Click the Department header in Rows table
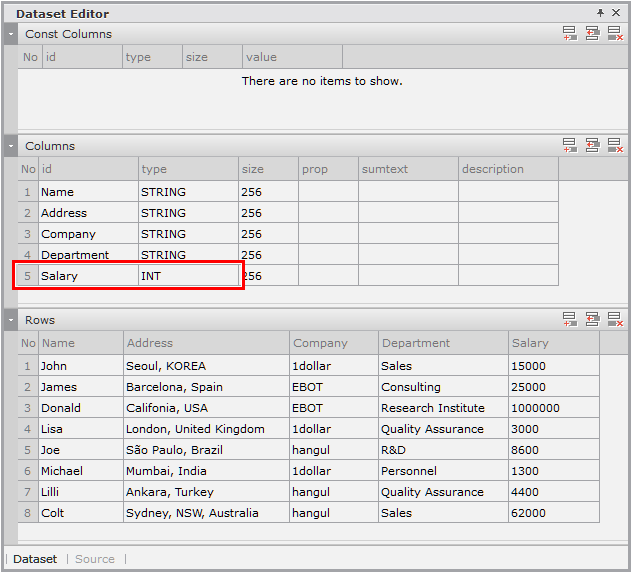632x573 pixels. tap(443, 343)
